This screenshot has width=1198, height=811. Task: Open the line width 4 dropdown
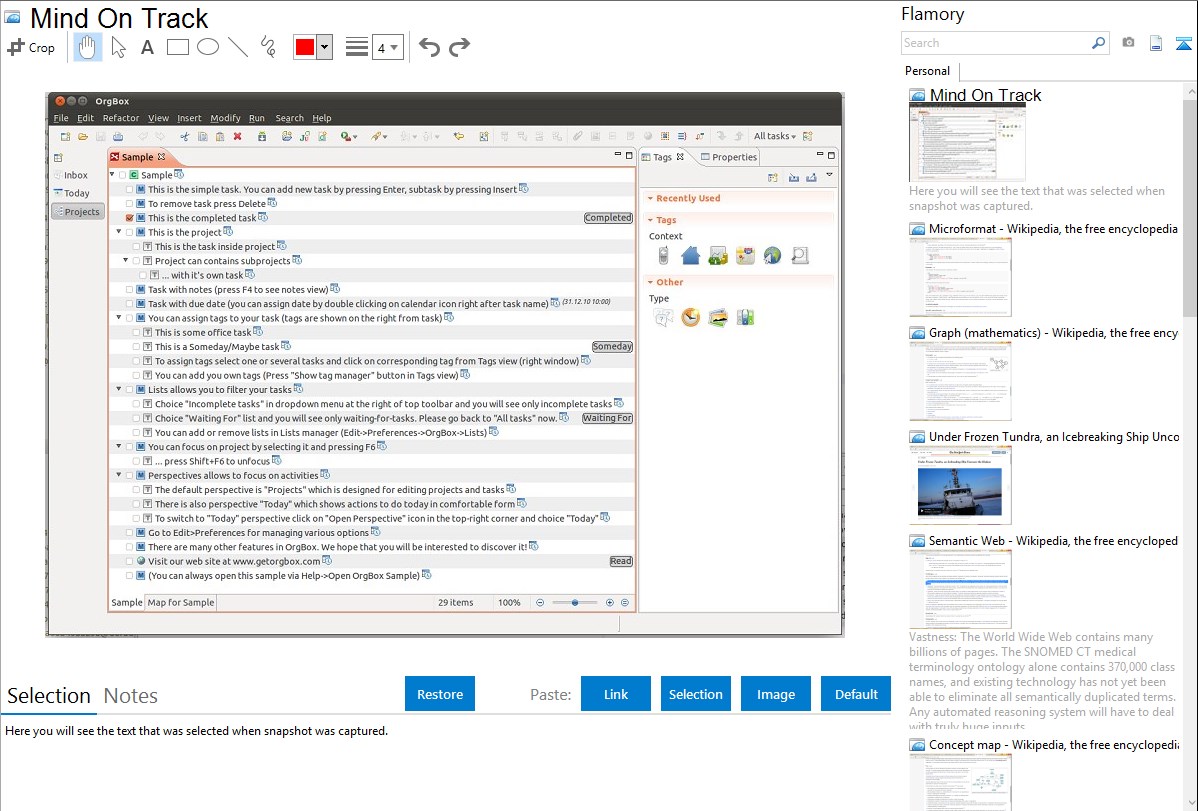click(388, 47)
